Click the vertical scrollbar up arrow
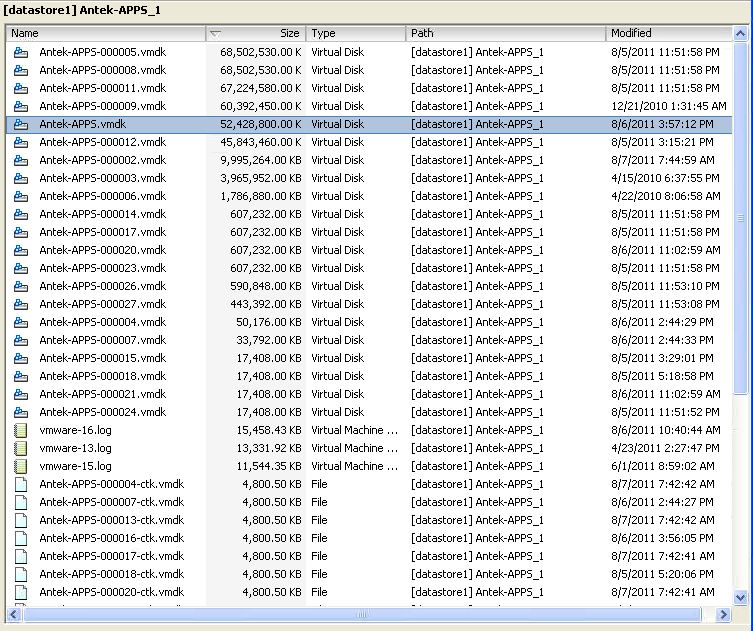The image size is (753, 631). [x=740, y=34]
